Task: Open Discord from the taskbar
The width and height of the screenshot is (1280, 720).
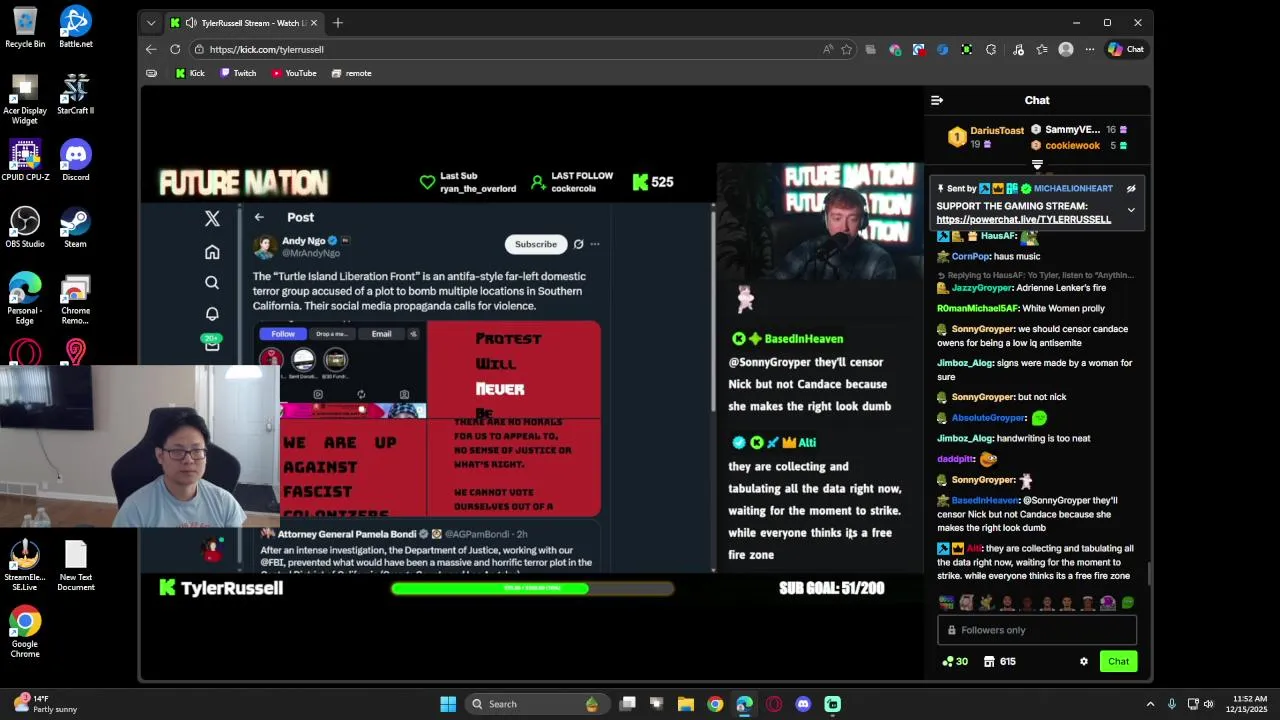Action: click(803, 704)
